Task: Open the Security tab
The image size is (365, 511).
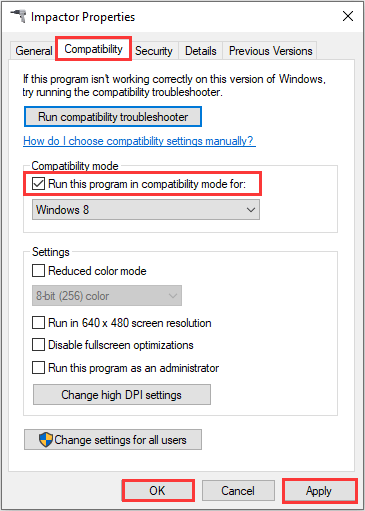Action: click(x=154, y=51)
